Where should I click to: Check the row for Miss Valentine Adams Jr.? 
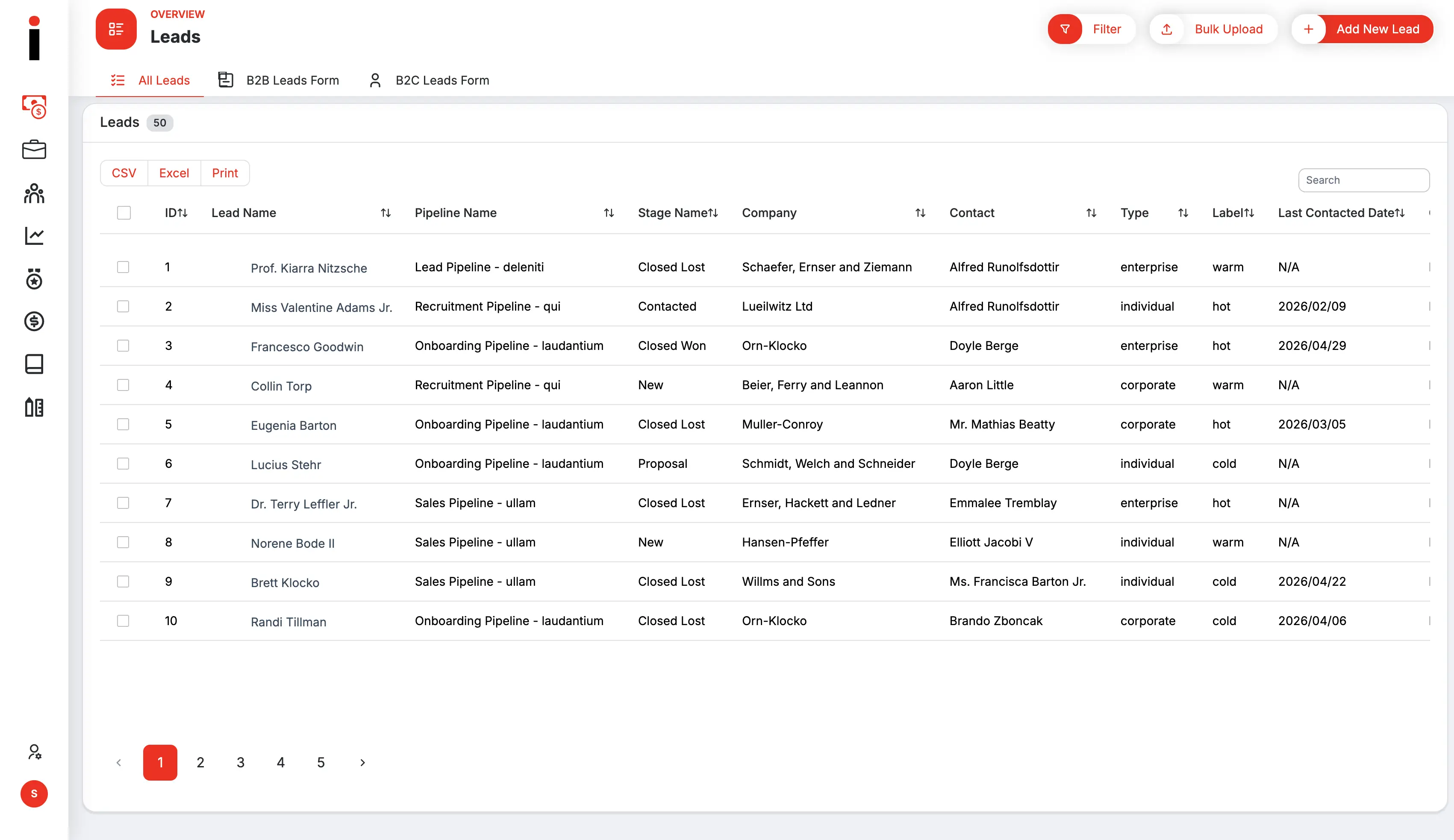tap(123, 306)
